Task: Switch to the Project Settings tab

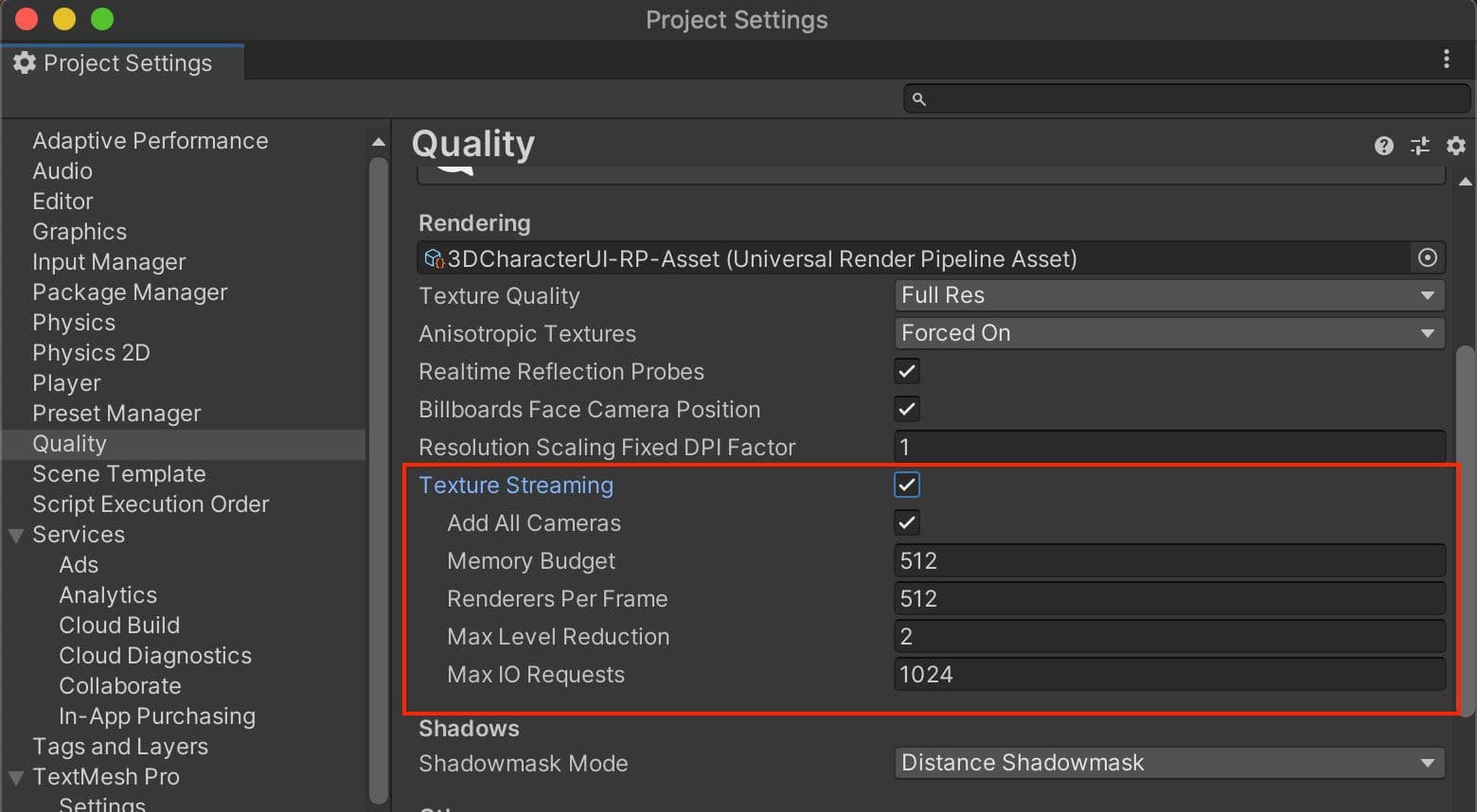Action: (x=123, y=62)
